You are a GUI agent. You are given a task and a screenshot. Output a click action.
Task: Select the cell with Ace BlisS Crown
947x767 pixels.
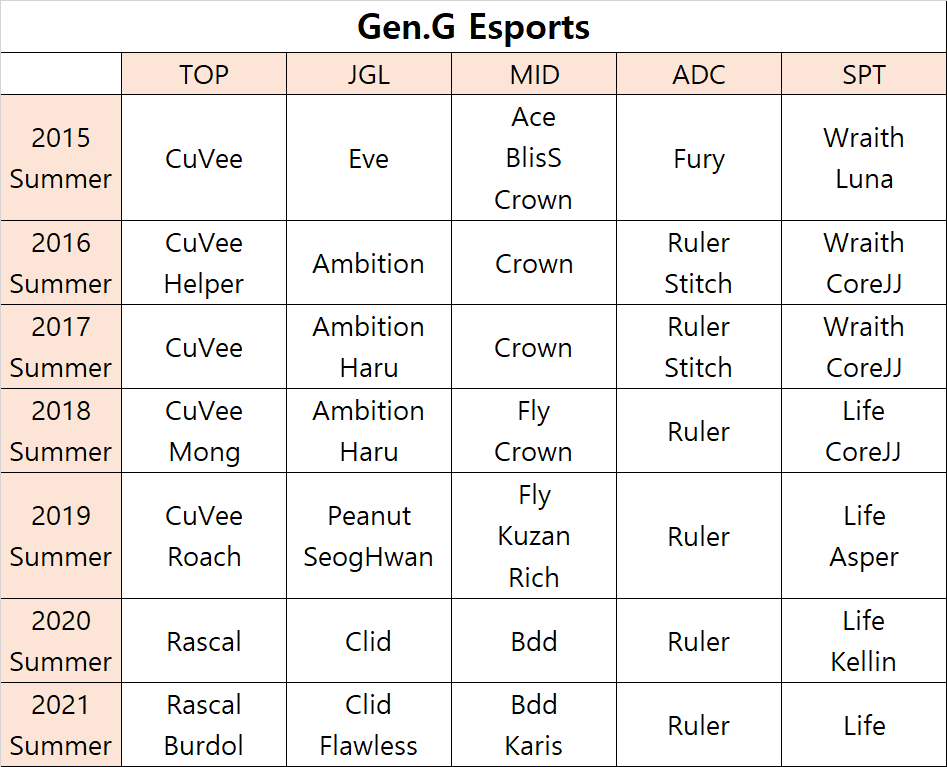pyautogui.click(x=534, y=158)
